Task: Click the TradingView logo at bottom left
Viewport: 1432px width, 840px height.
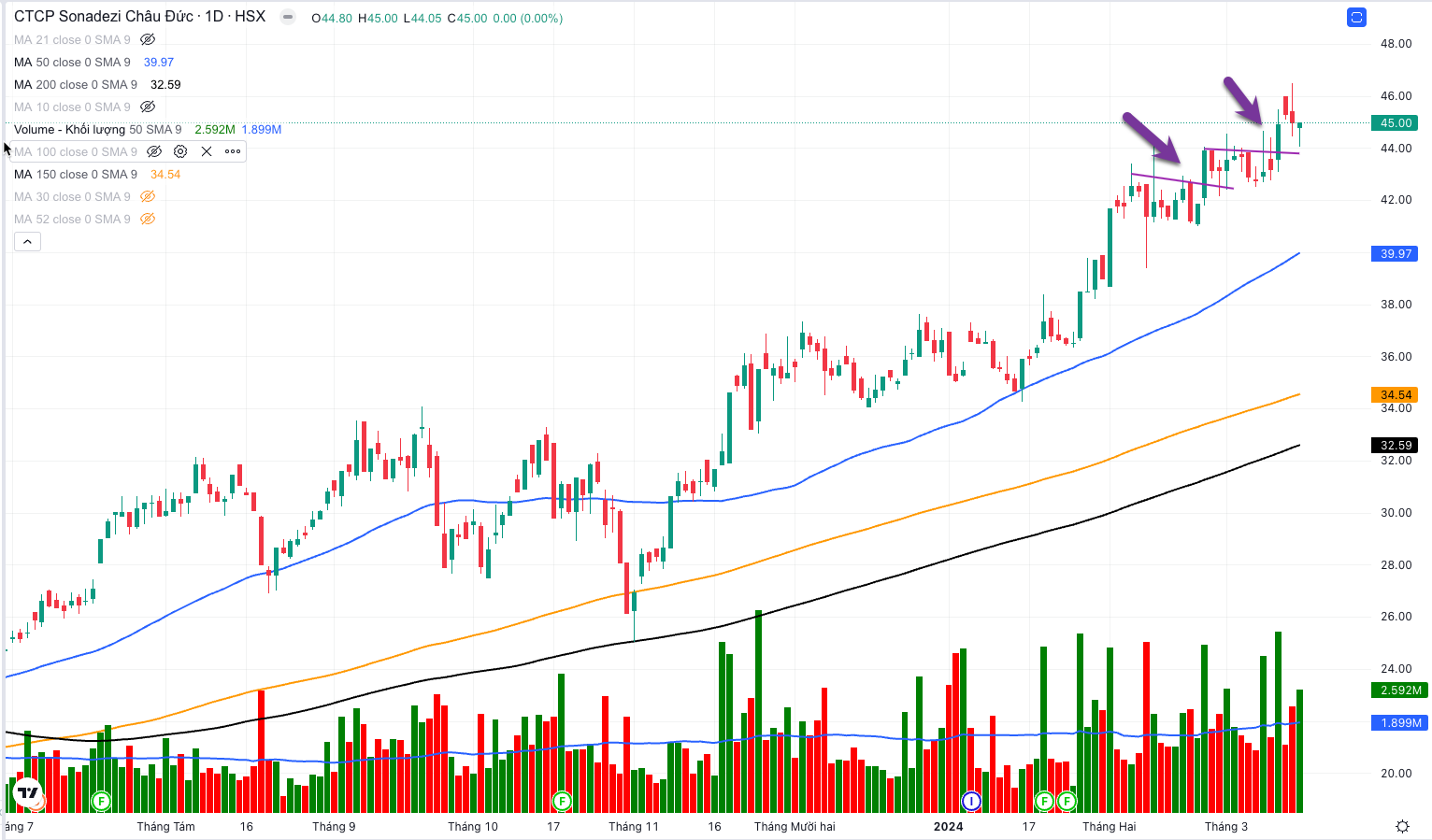Action: [29, 792]
